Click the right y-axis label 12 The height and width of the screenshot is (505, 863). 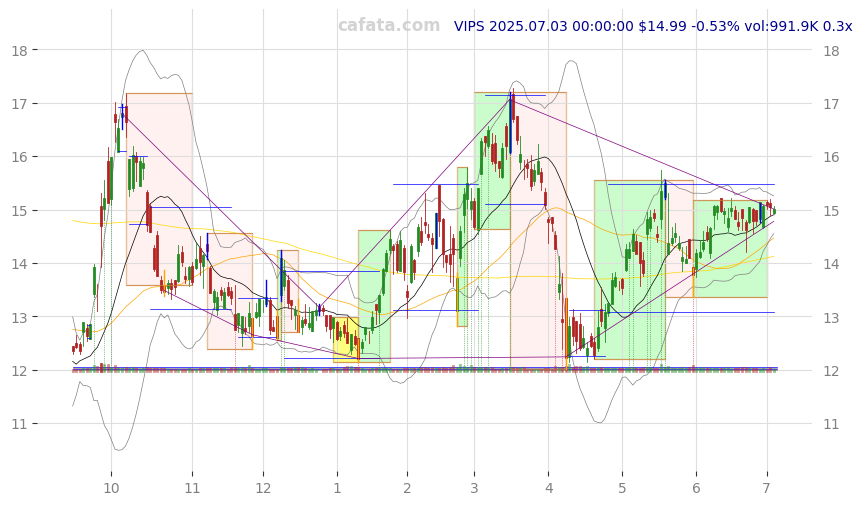click(x=832, y=371)
